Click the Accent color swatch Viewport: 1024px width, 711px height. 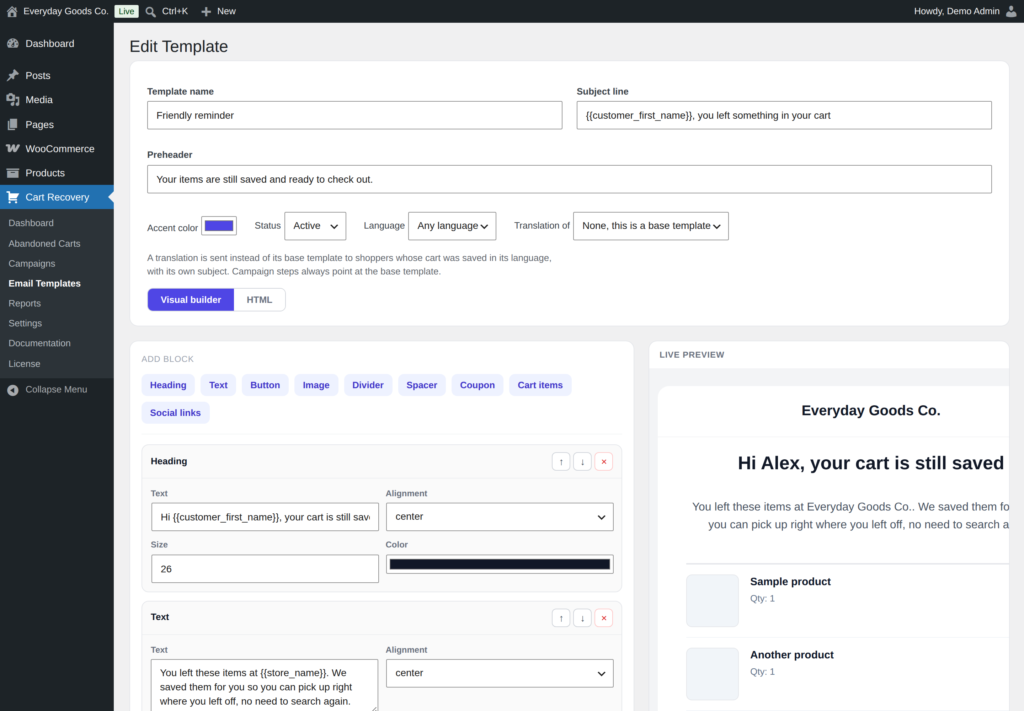point(219,226)
